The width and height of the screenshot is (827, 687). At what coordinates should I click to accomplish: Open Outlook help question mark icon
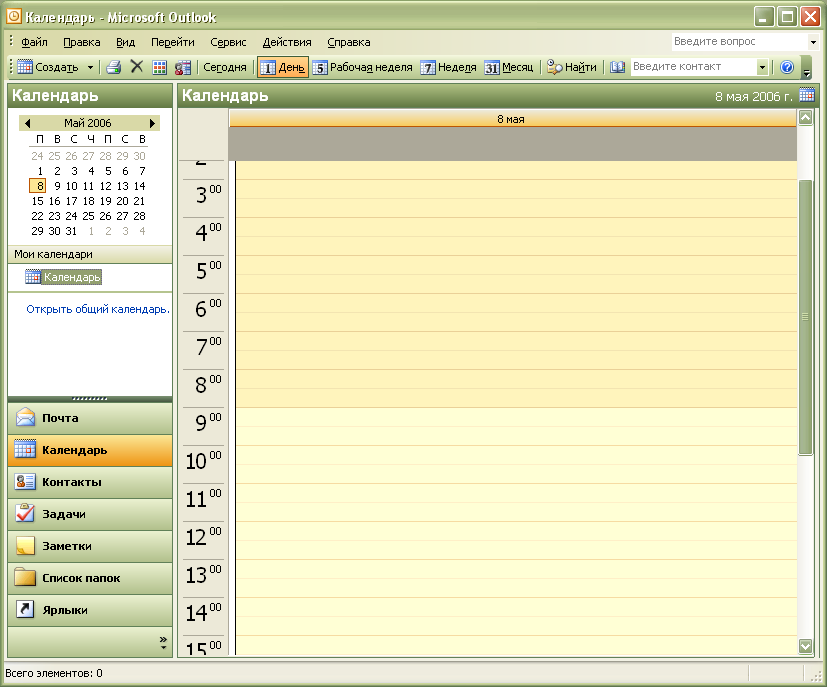click(787, 67)
